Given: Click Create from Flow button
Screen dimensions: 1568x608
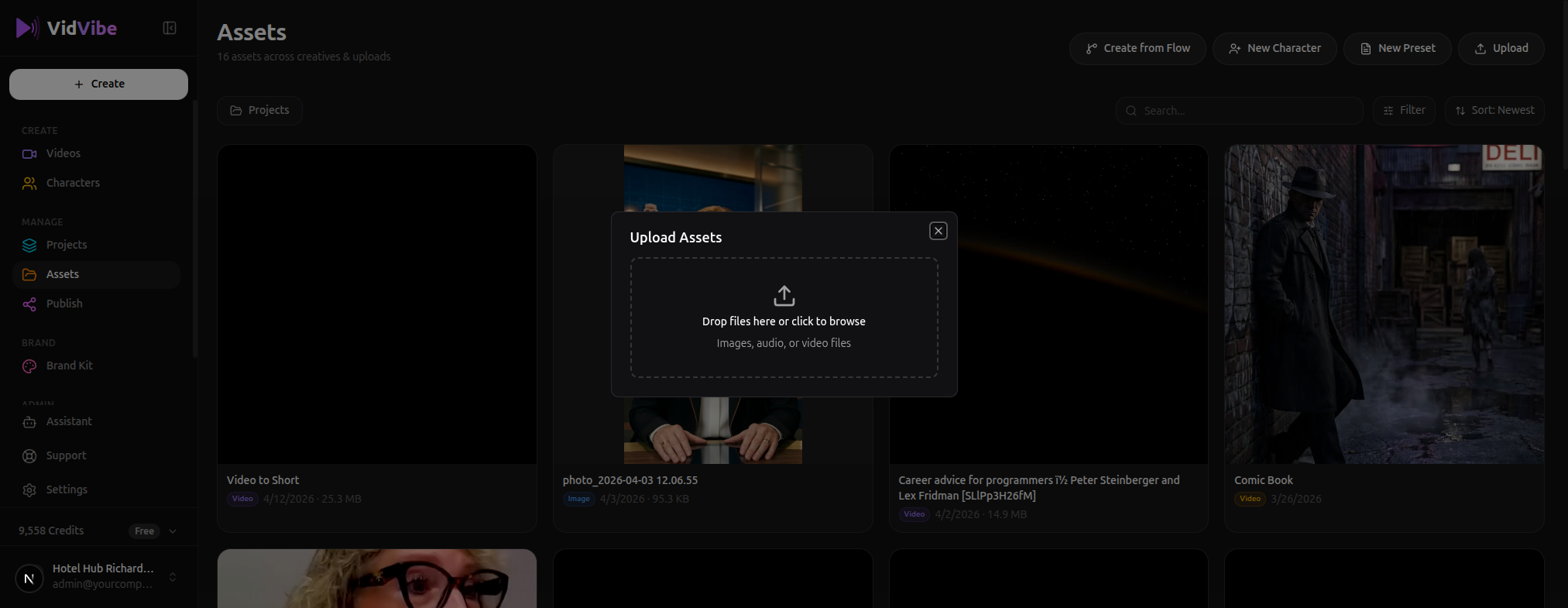Looking at the screenshot, I should click(1137, 48).
